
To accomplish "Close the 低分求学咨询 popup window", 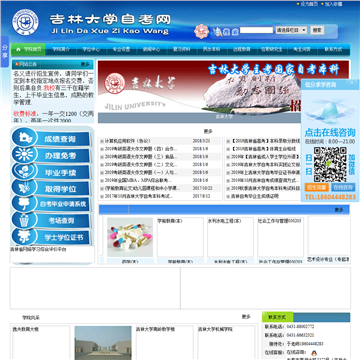I will [x=352, y=83].
